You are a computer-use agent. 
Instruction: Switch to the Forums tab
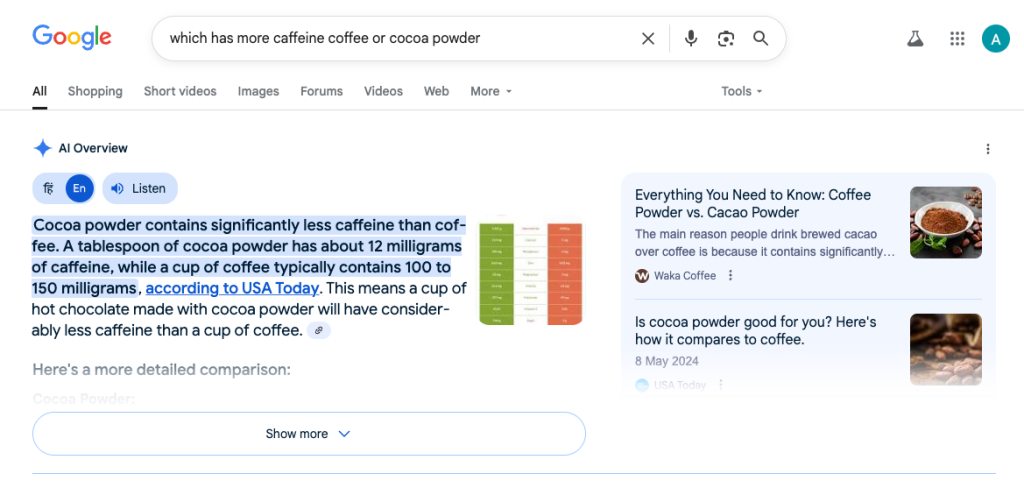321,91
